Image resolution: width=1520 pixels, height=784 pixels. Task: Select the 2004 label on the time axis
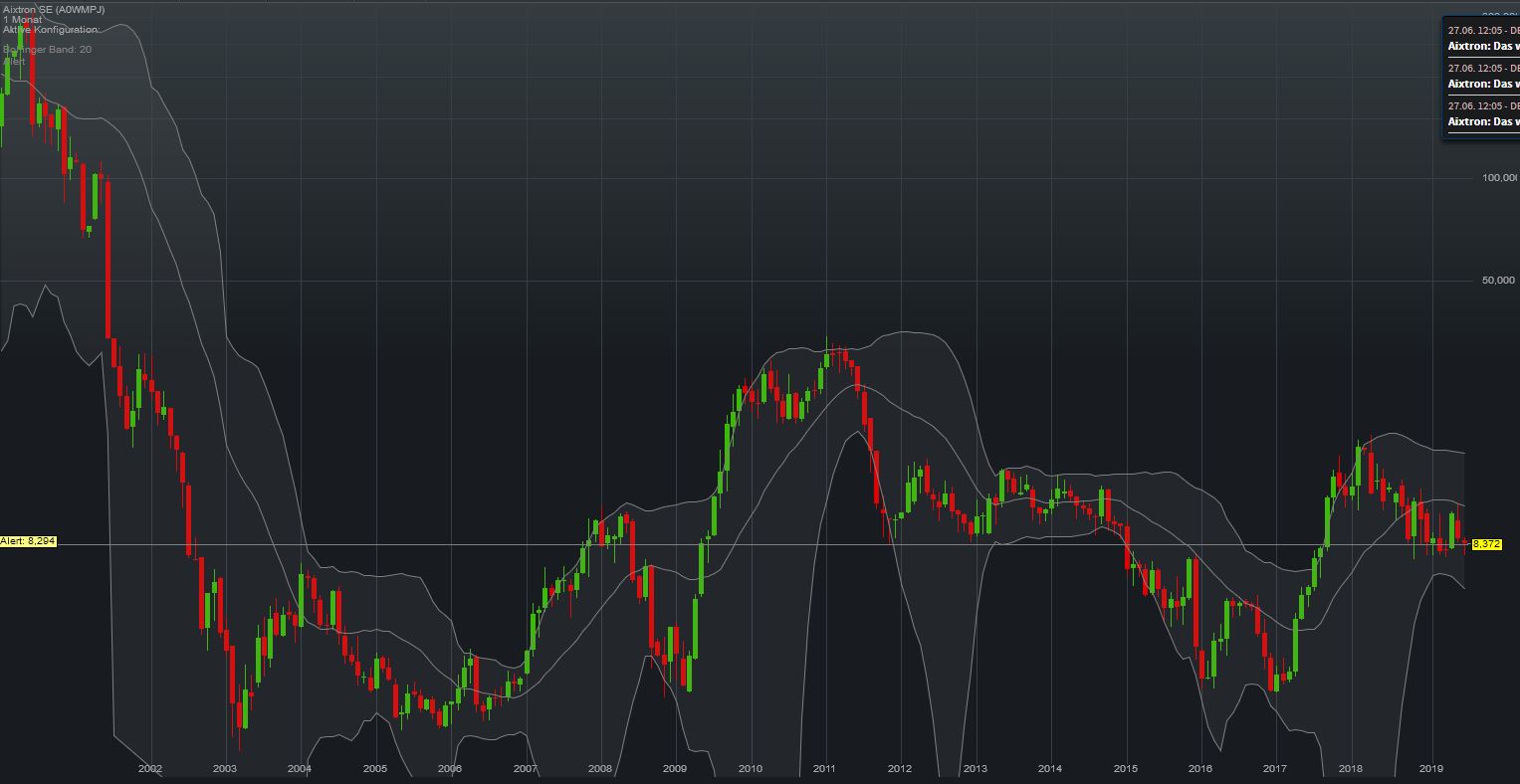pyautogui.click(x=300, y=768)
